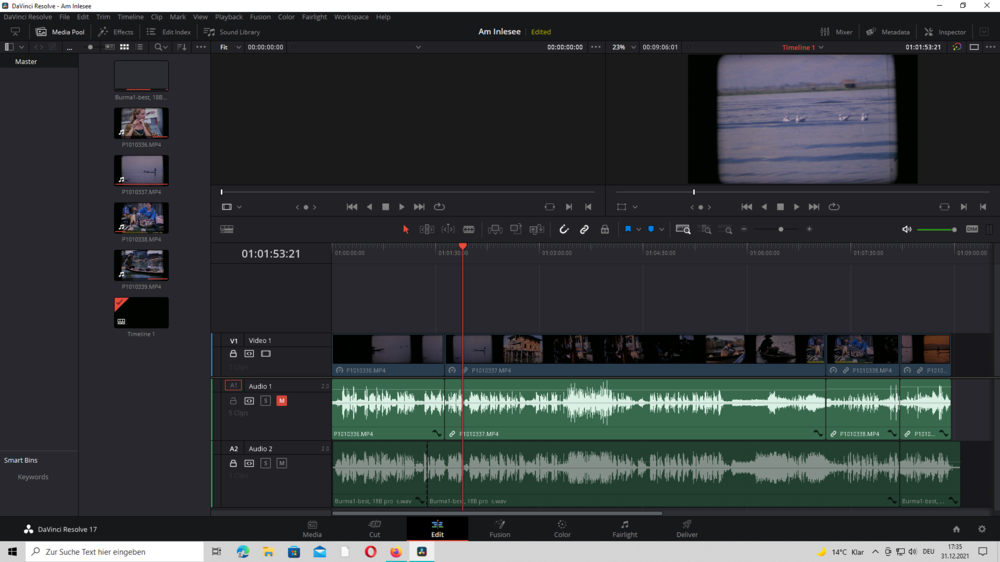This screenshot has width=1000, height=562.
Task: Toggle the Linked Selection chain icon
Action: tap(584, 230)
